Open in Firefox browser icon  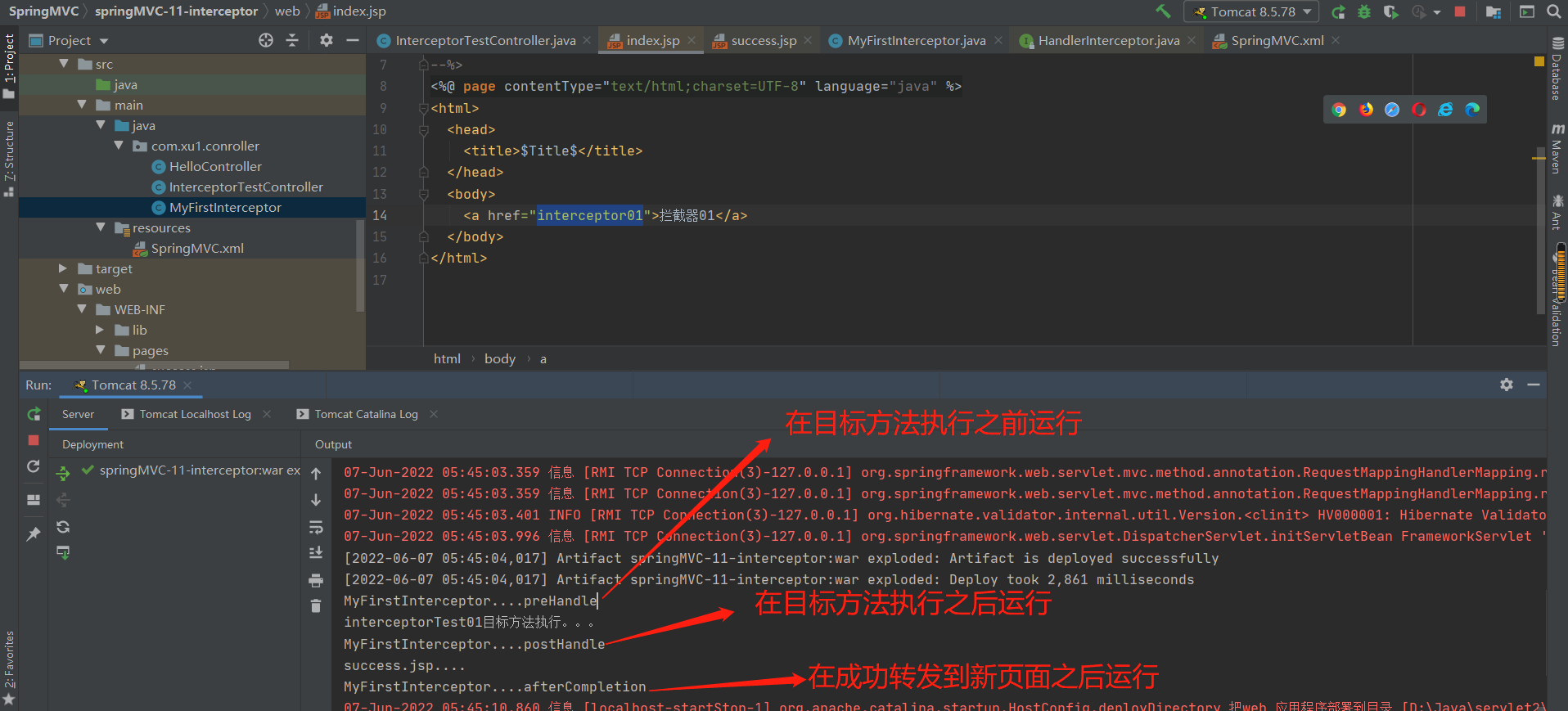click(1366, 110)
